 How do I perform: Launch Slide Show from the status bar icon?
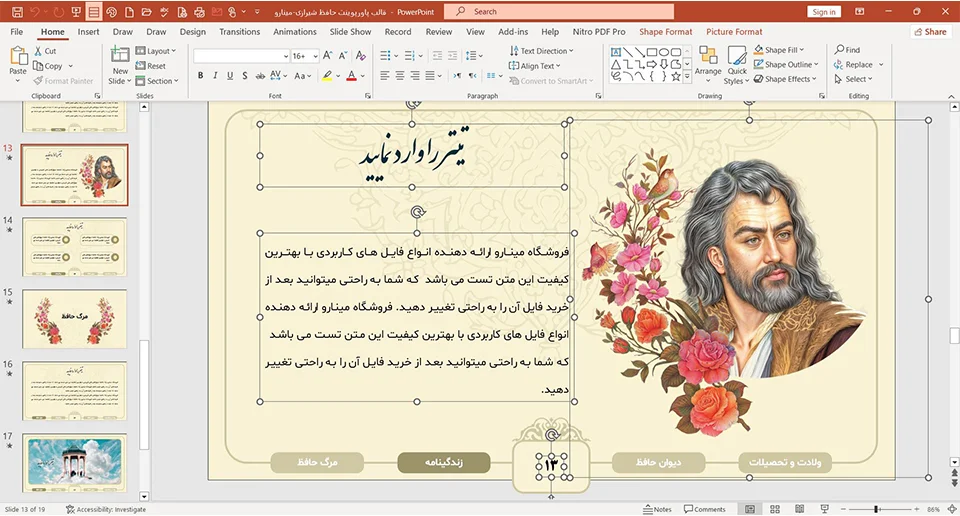825,509
